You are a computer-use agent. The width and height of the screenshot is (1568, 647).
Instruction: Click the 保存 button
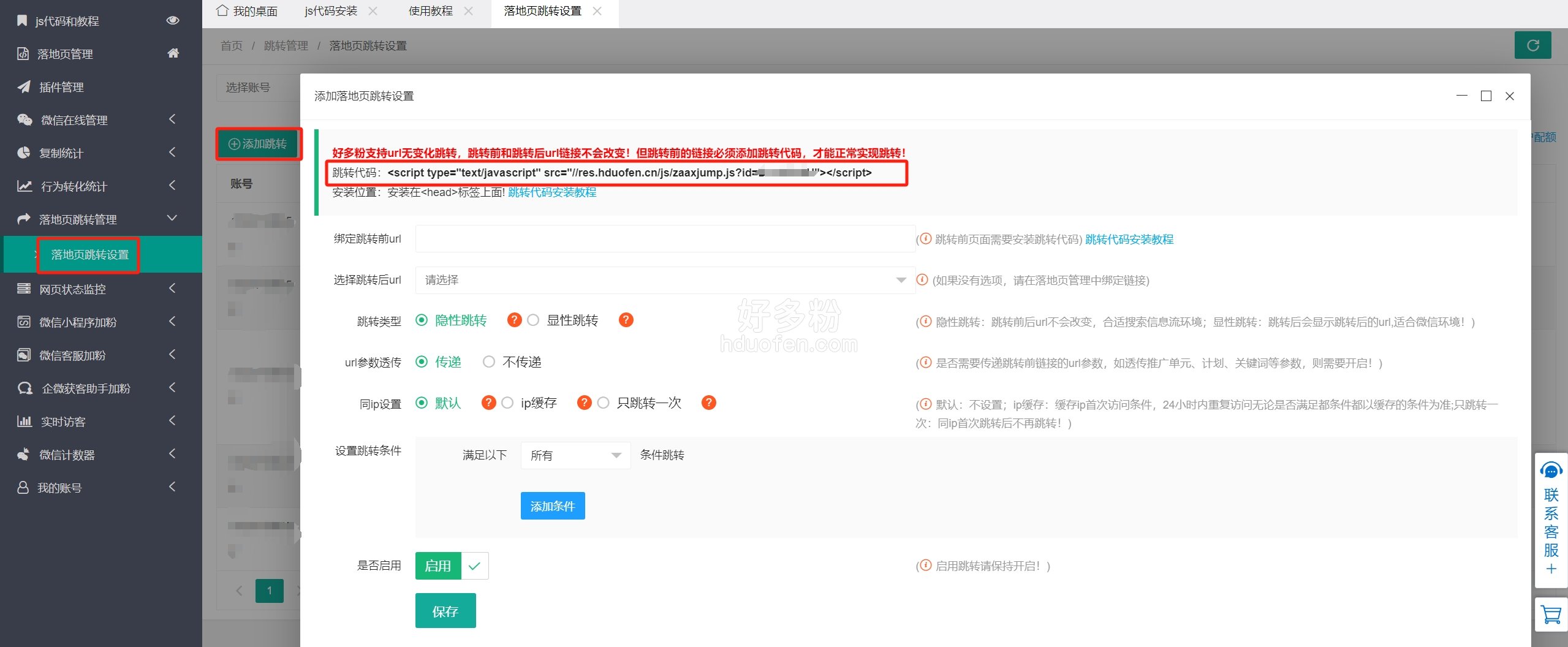pyautogui.click(x=445, y=611)
